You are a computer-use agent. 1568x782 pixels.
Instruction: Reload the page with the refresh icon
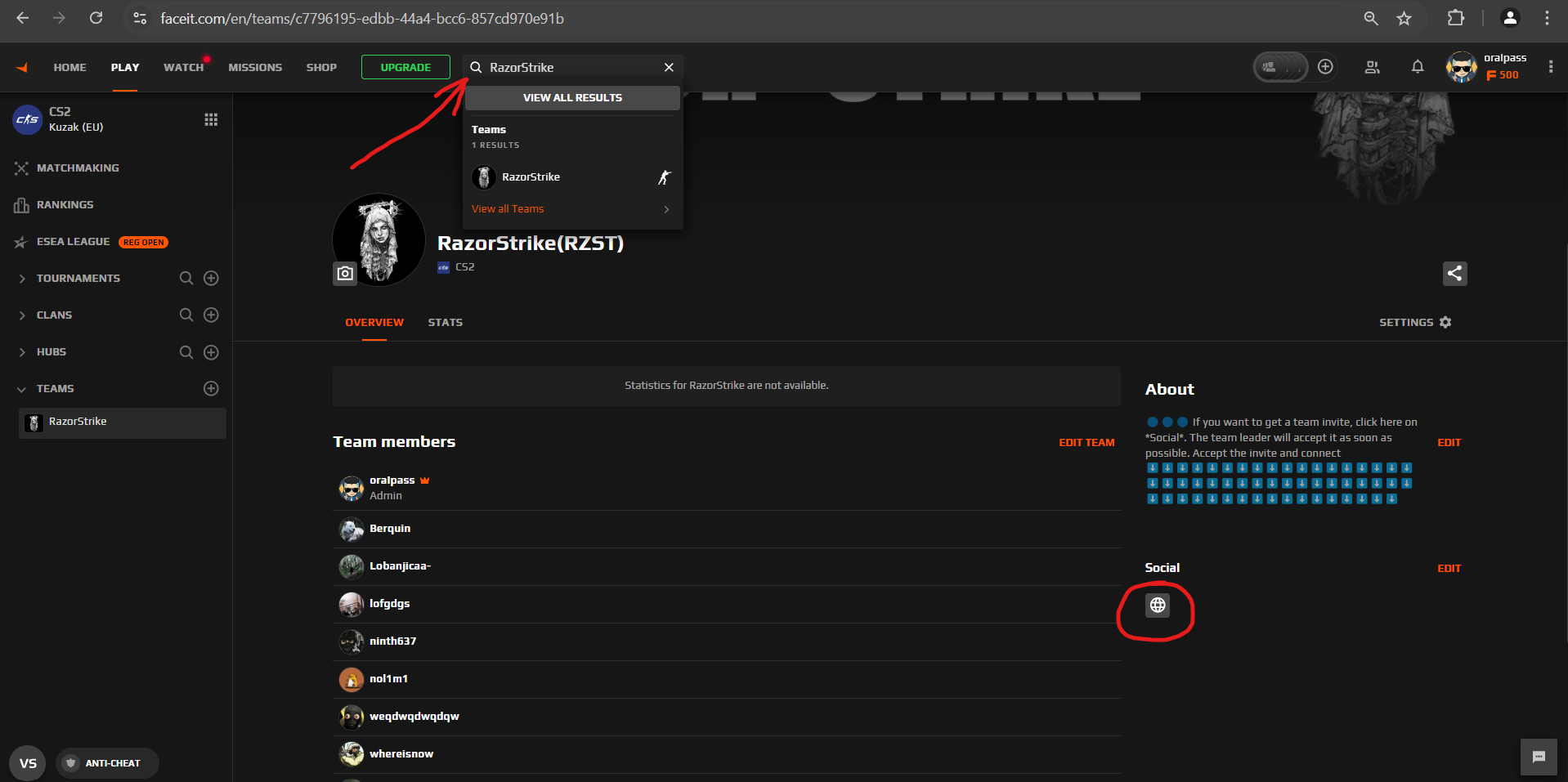96,18
